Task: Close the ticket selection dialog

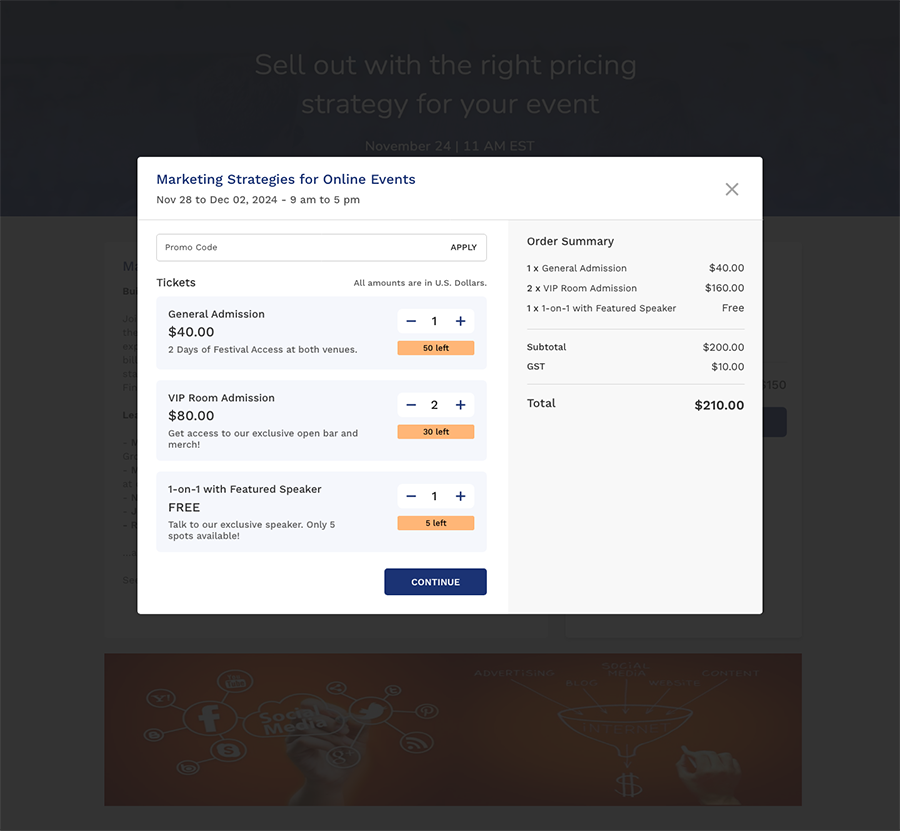Action: point(732,189)
